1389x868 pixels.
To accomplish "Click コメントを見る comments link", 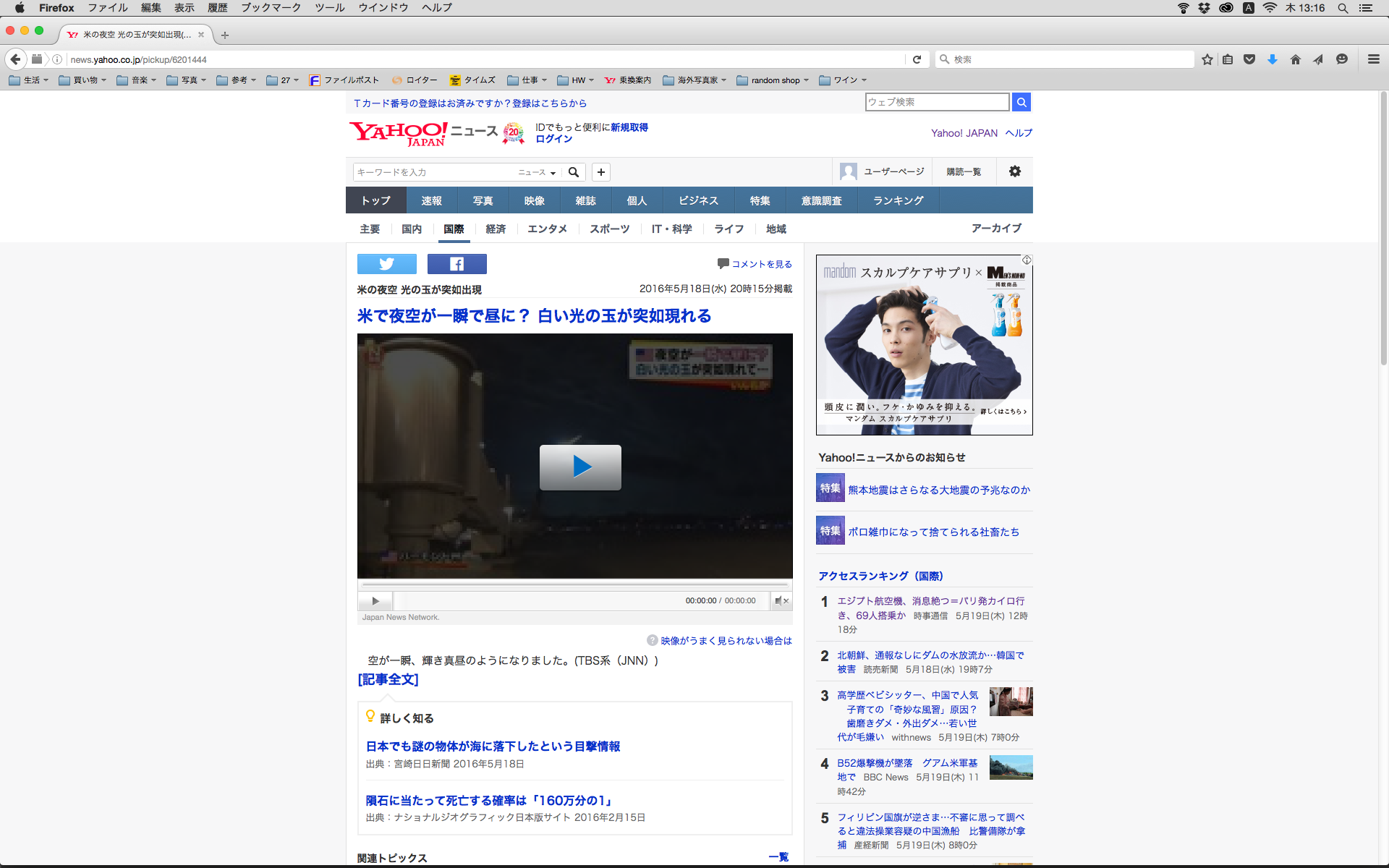I will [x=761, y=264].
